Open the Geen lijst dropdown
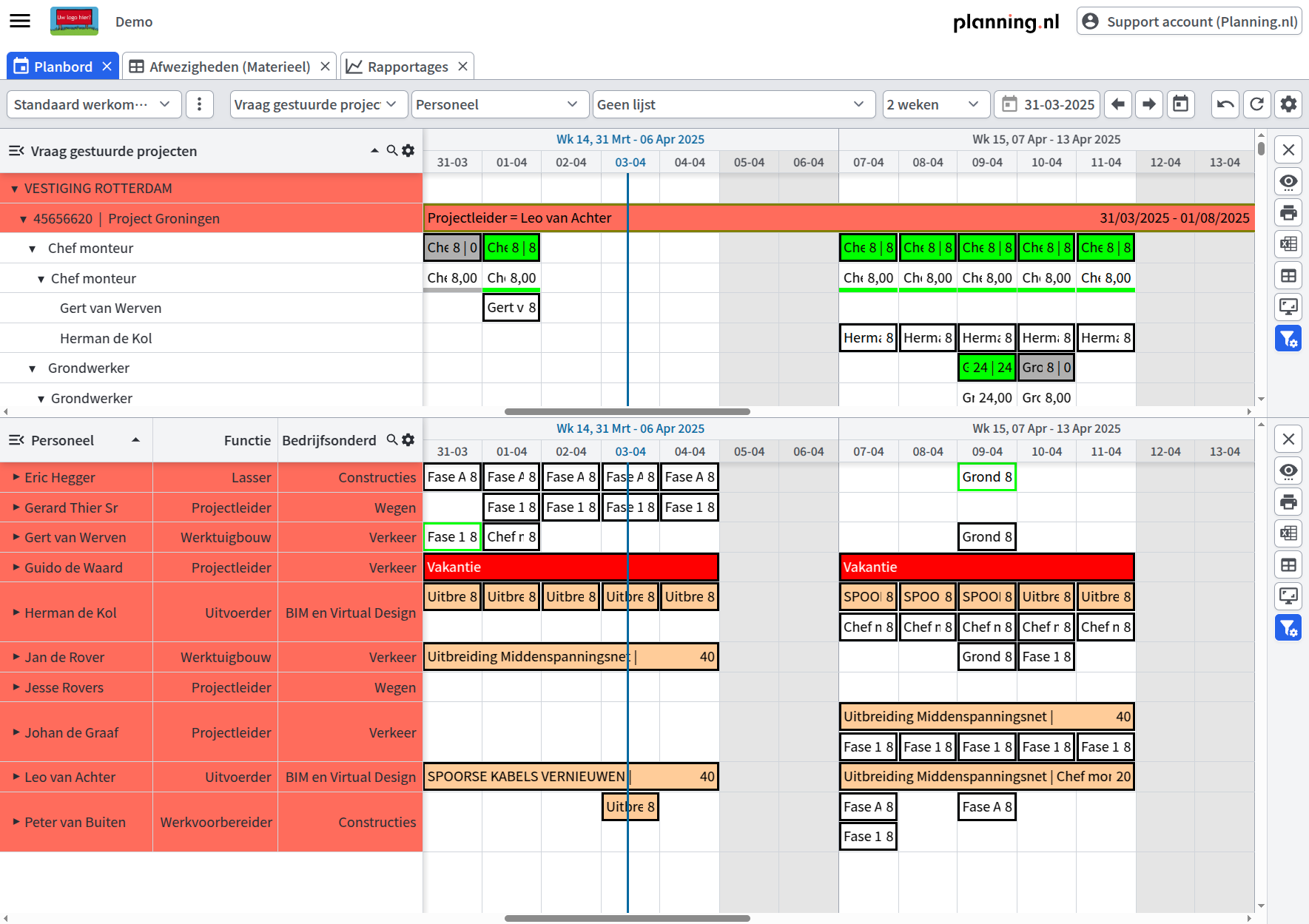1309x924 pixels. click(x=734, y=104)
